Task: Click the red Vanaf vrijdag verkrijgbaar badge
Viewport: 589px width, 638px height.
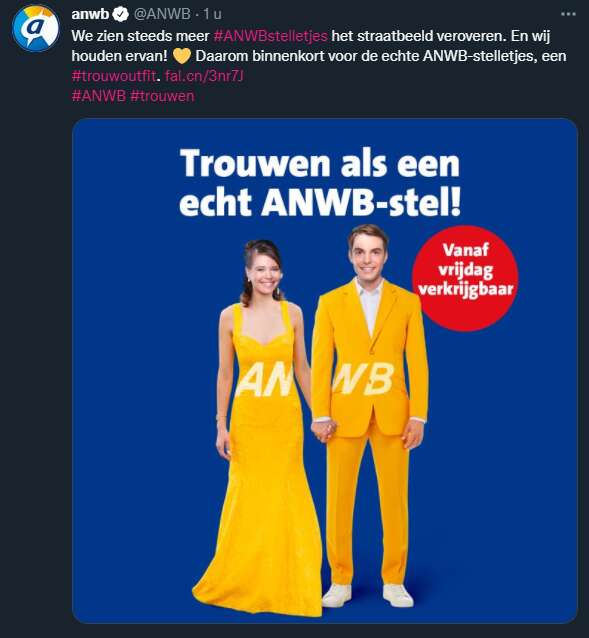Action: click(465, 278)
